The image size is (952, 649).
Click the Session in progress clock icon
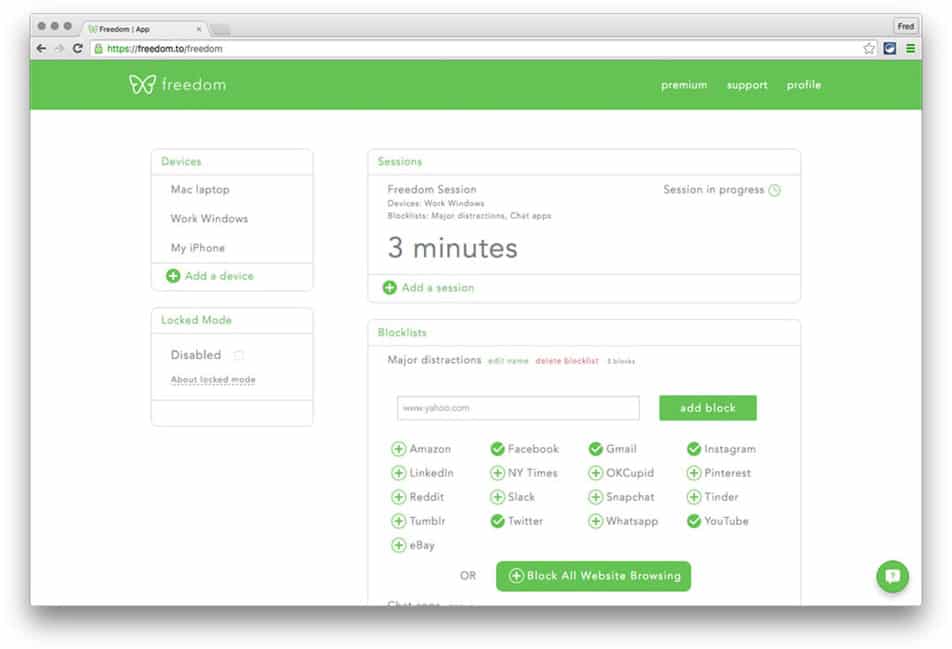coord(774,190)
